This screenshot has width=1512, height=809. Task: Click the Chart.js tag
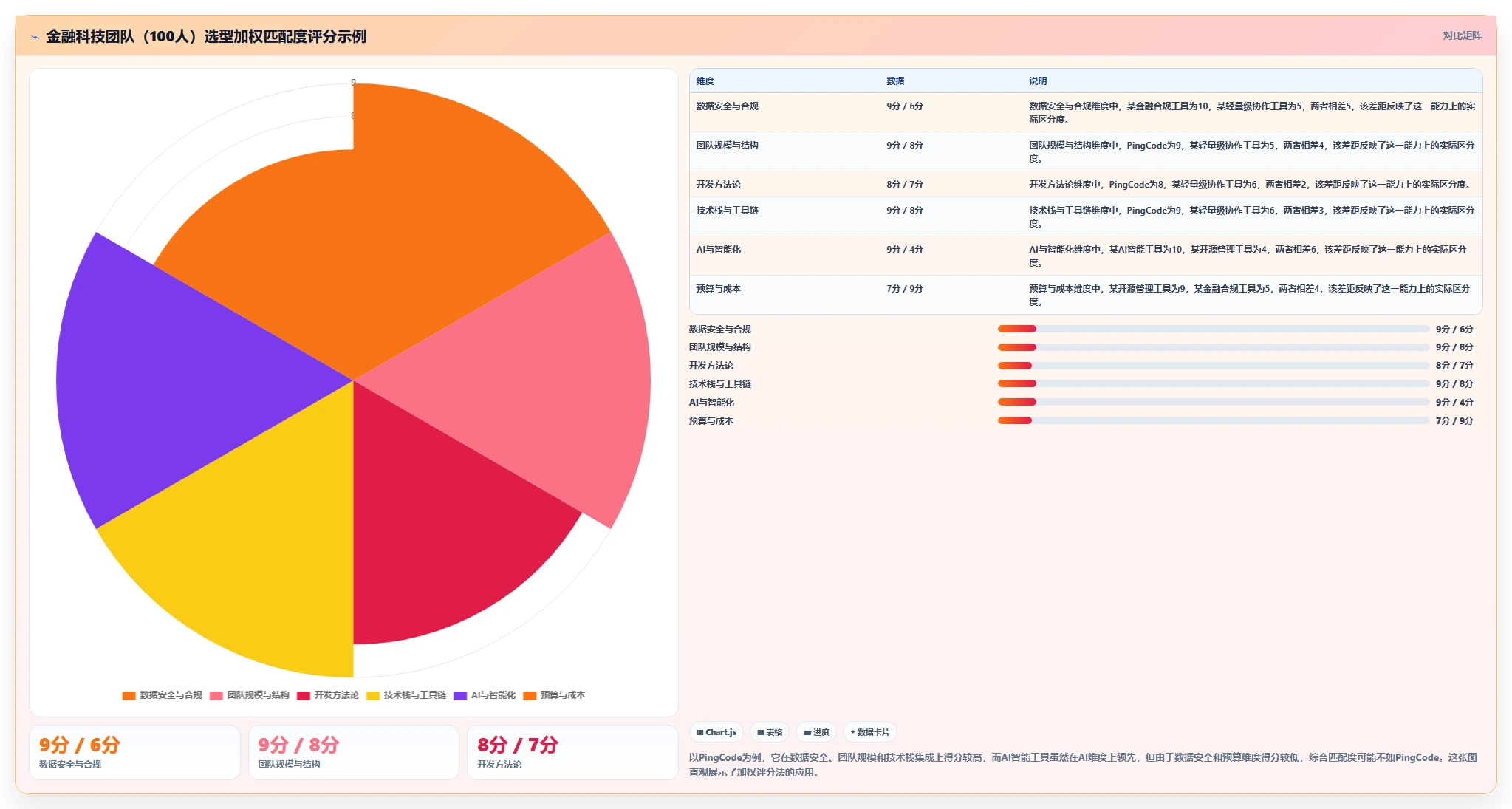pyautogui.click(x=716, y=732)
